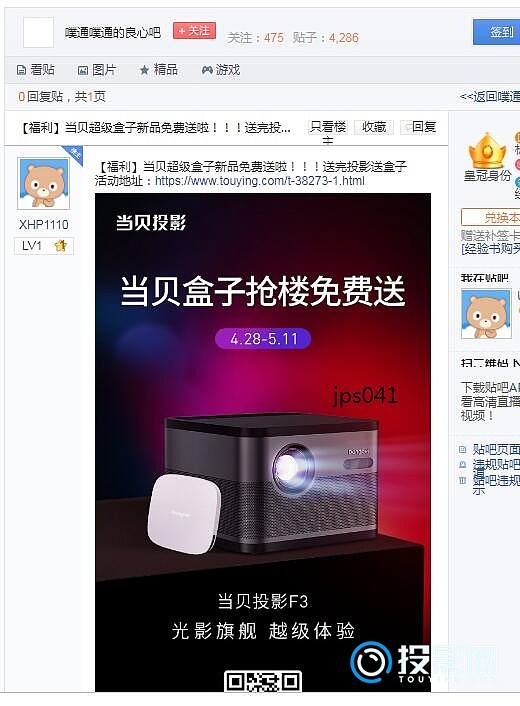Open the 当贝盒子抢楼免费送 poster image
The height and width of the screenshot is (706, 520).
click(263, 443)
